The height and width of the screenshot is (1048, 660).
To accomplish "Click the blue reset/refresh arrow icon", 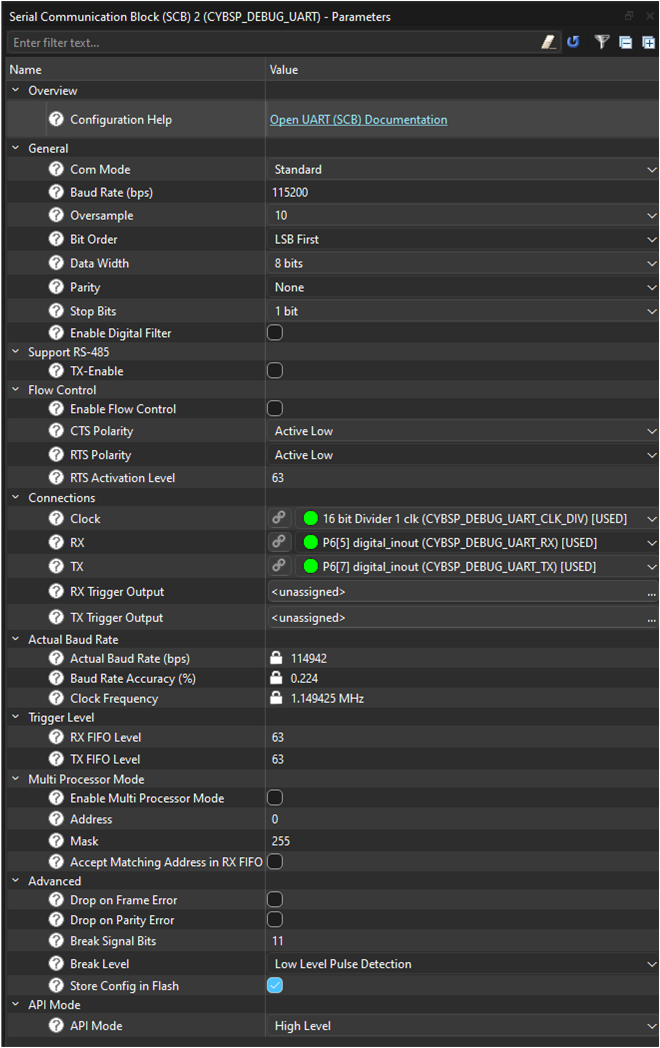I will click(x=573, y=42).
